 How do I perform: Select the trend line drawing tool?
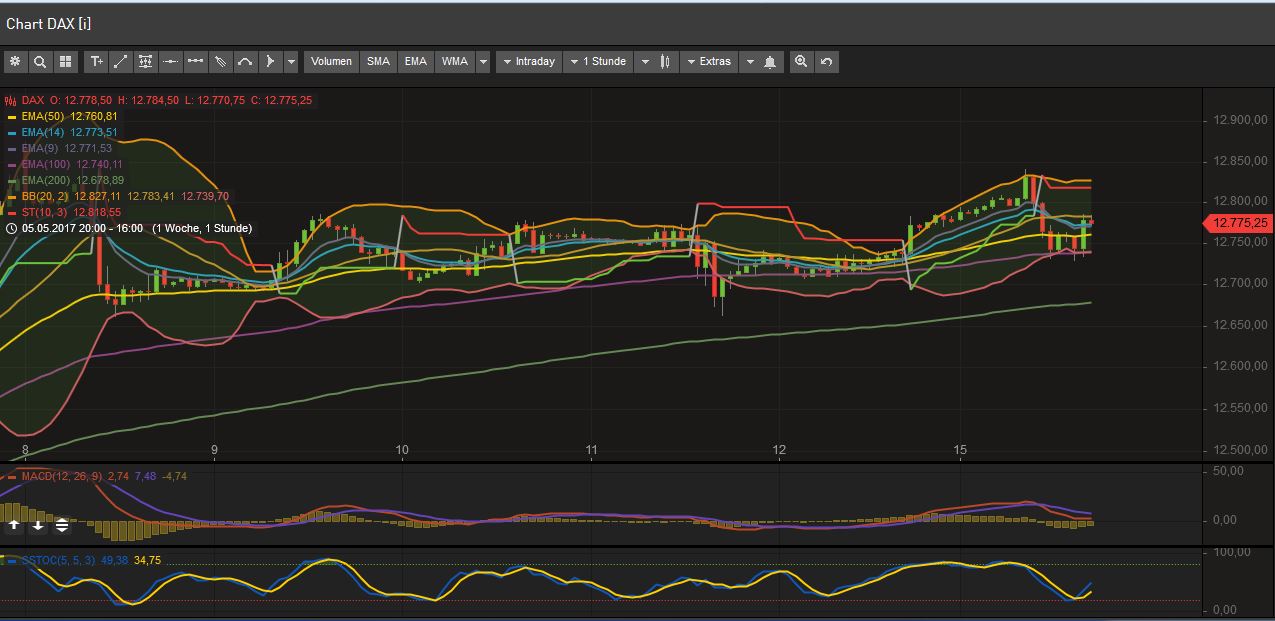click(x=120, y=61)
